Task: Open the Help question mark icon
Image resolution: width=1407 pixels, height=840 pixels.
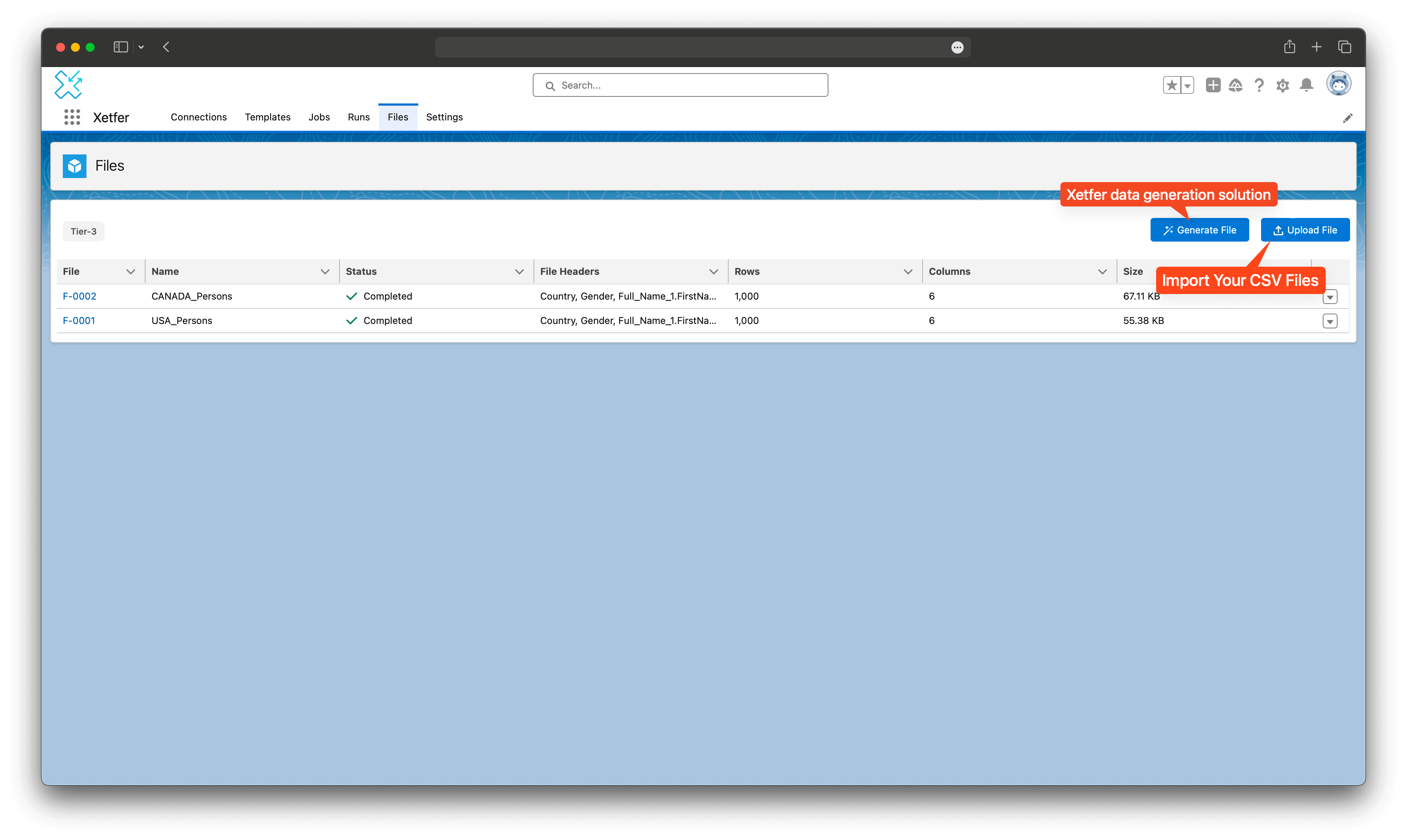Action: pos(1259,85)
